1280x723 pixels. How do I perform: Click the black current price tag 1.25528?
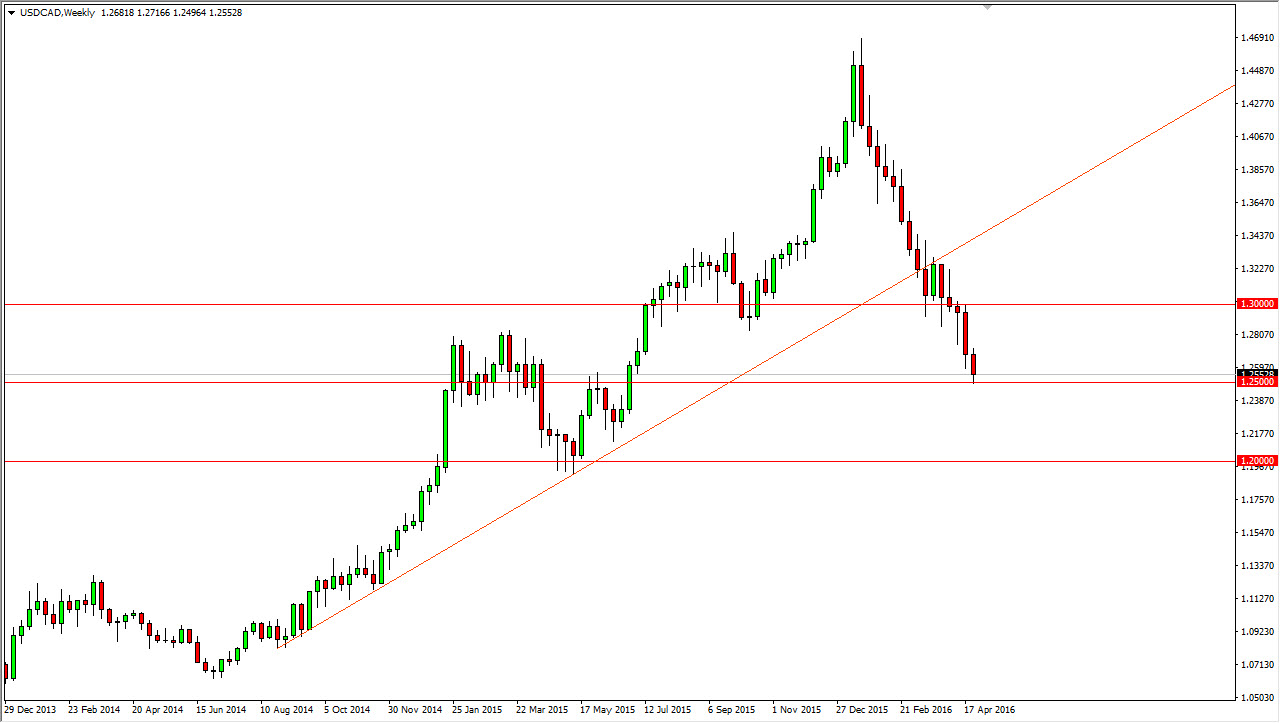coord(1258,372)
